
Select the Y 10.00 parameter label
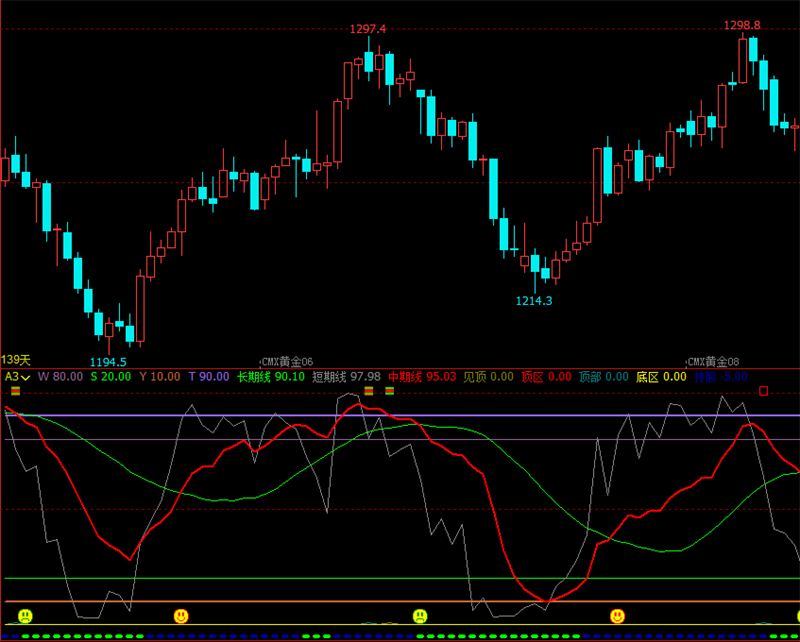(160, 377)
